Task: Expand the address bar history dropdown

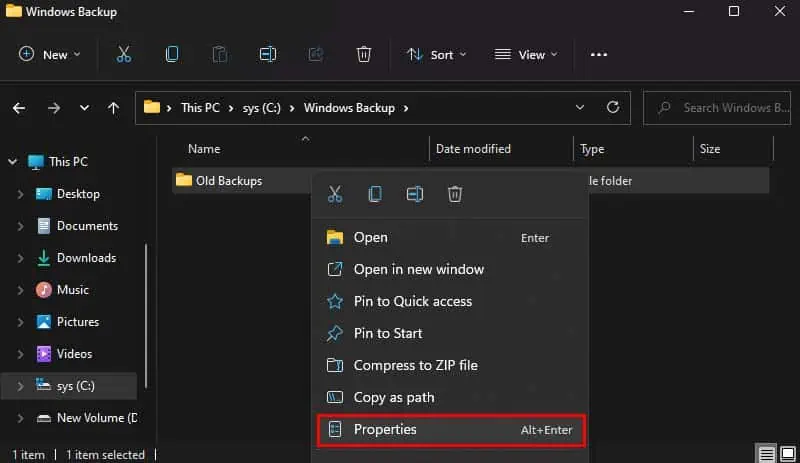Action: coord(580,107)
